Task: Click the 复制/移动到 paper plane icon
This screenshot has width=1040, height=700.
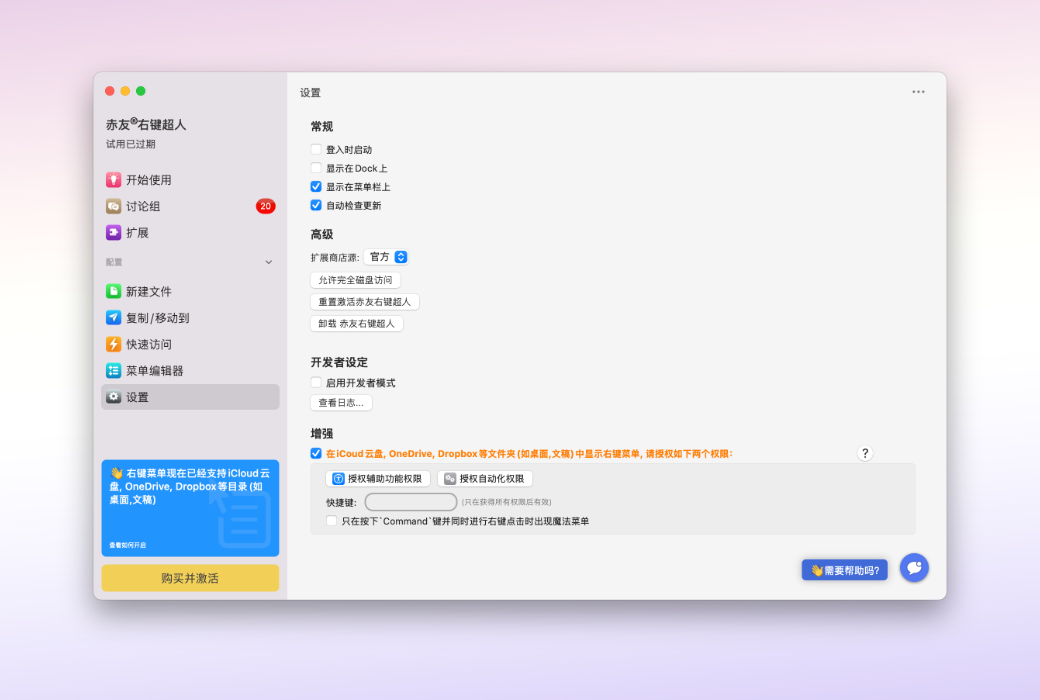Action: pyautogui.click(x=113, y=318)
